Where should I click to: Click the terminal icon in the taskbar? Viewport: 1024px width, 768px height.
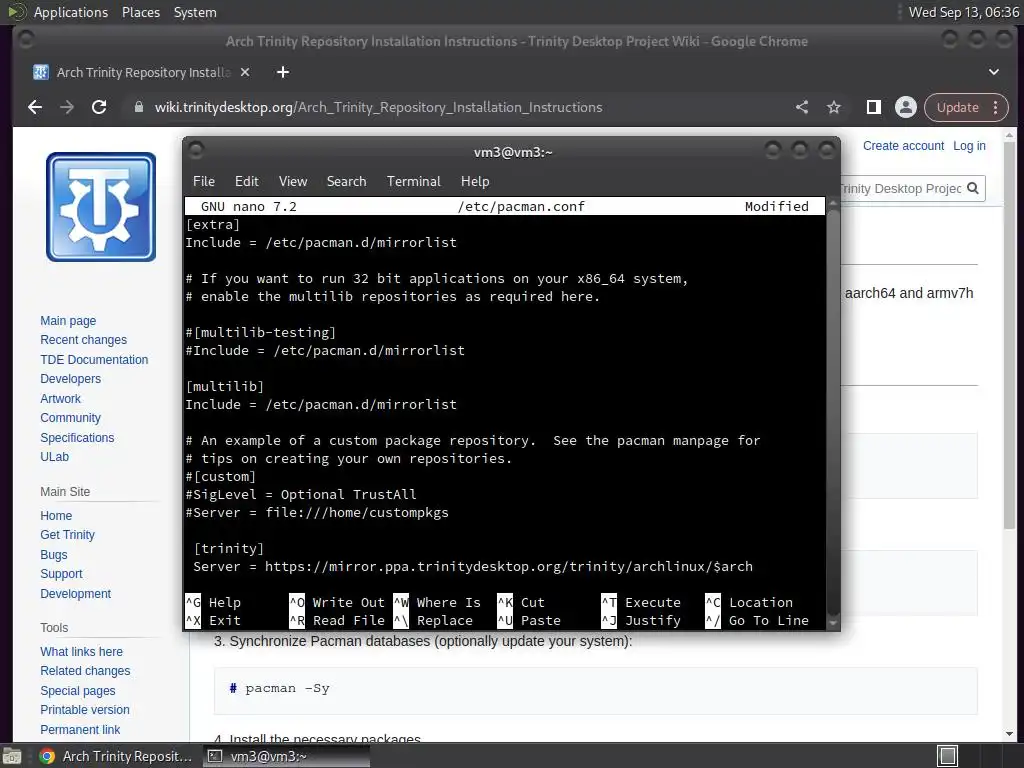(214, 756)
